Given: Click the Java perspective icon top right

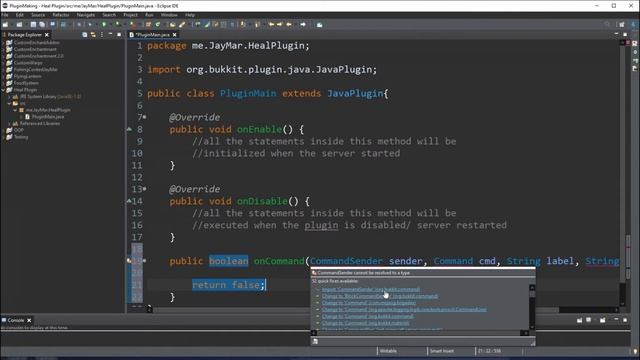Looking at the screenshot, I should click(633, 24).
